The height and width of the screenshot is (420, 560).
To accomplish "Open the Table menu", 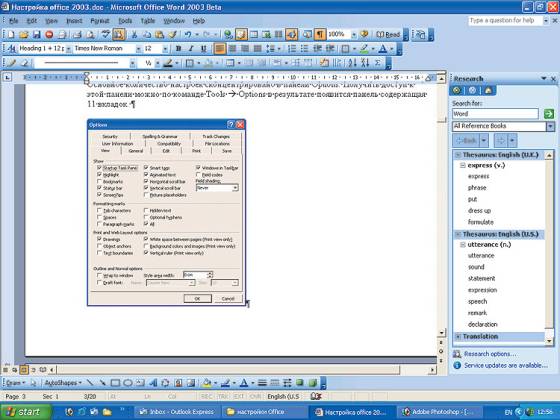I will tap(148, 21).
